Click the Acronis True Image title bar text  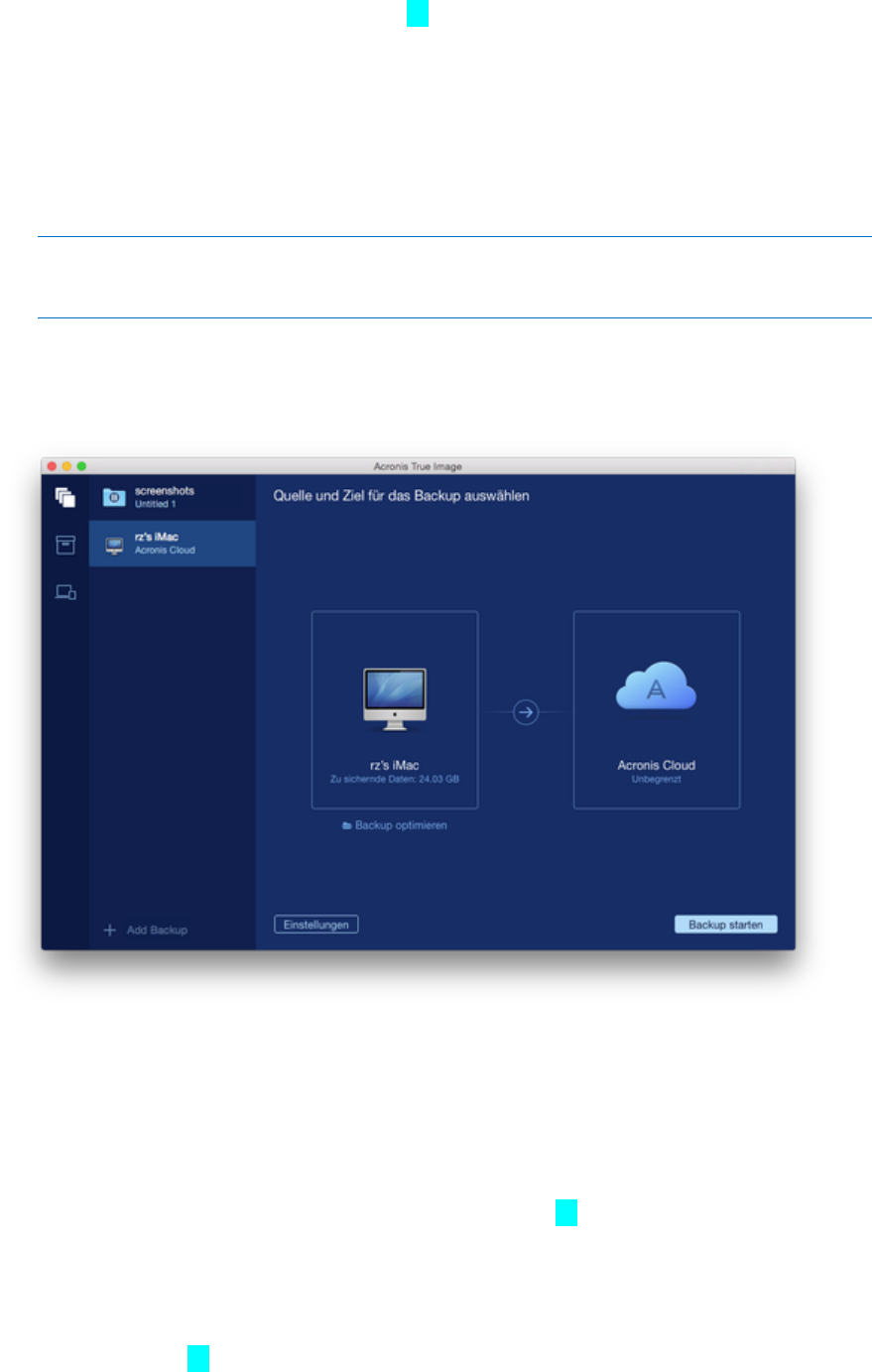418,466
